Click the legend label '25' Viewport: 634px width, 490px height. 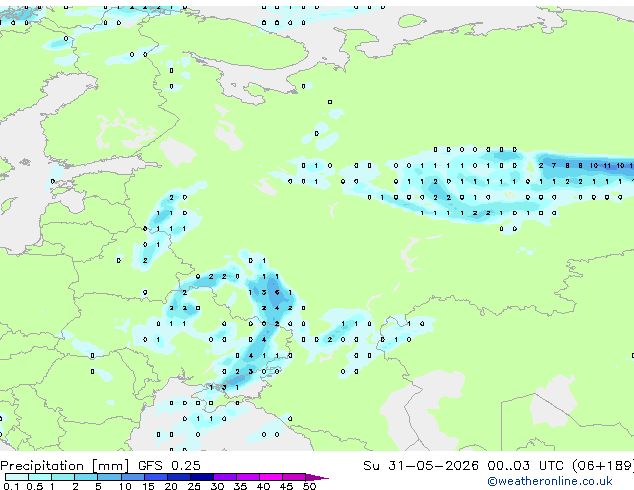pos(194,486)
